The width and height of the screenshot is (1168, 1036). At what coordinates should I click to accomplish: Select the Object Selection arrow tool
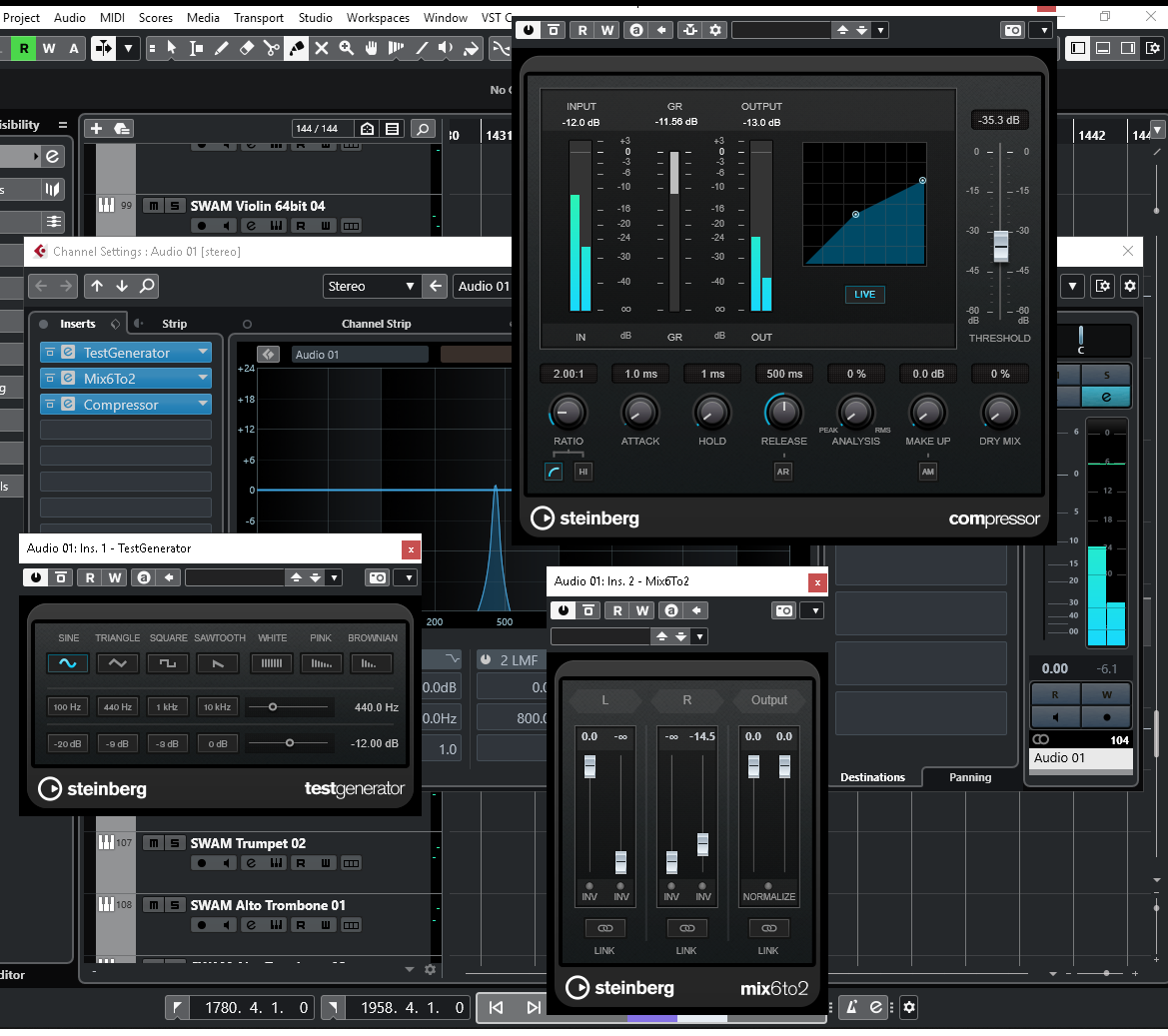pyautogui.click(x=172, y=48)
